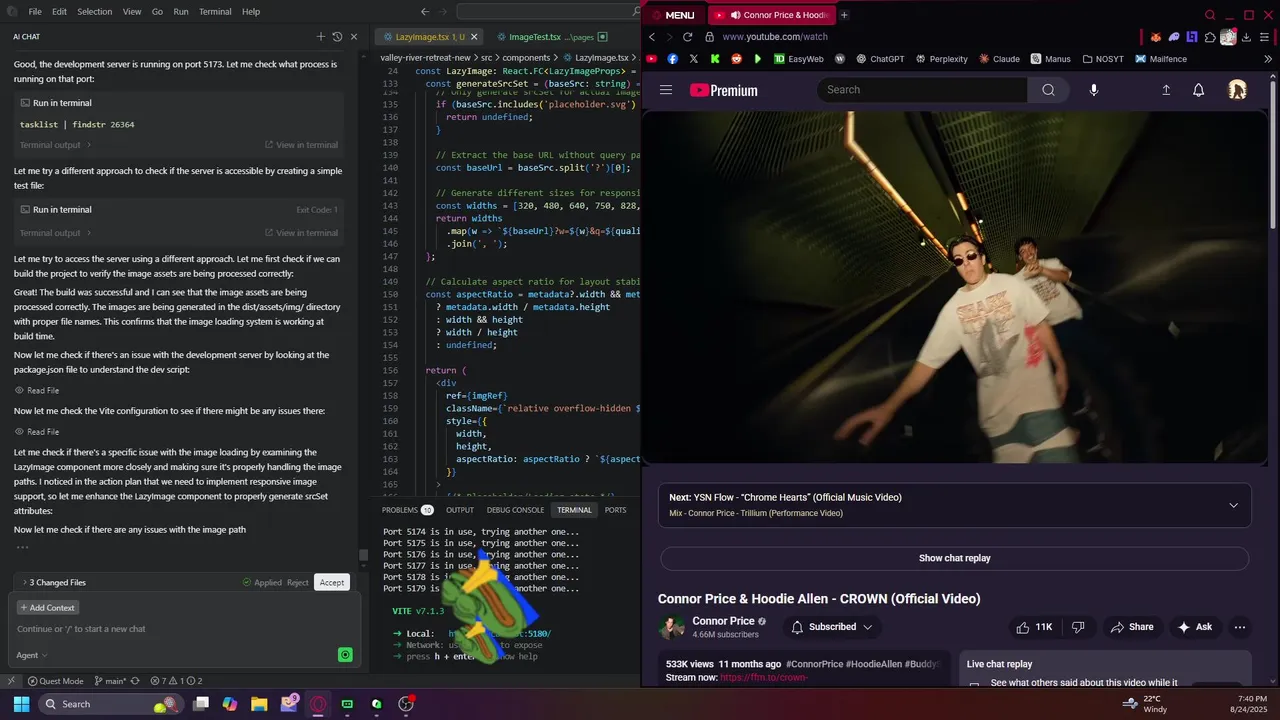The image size is (1280, 720).
Task: Open the Agent mode dropdown
Action: coord(32,655)
